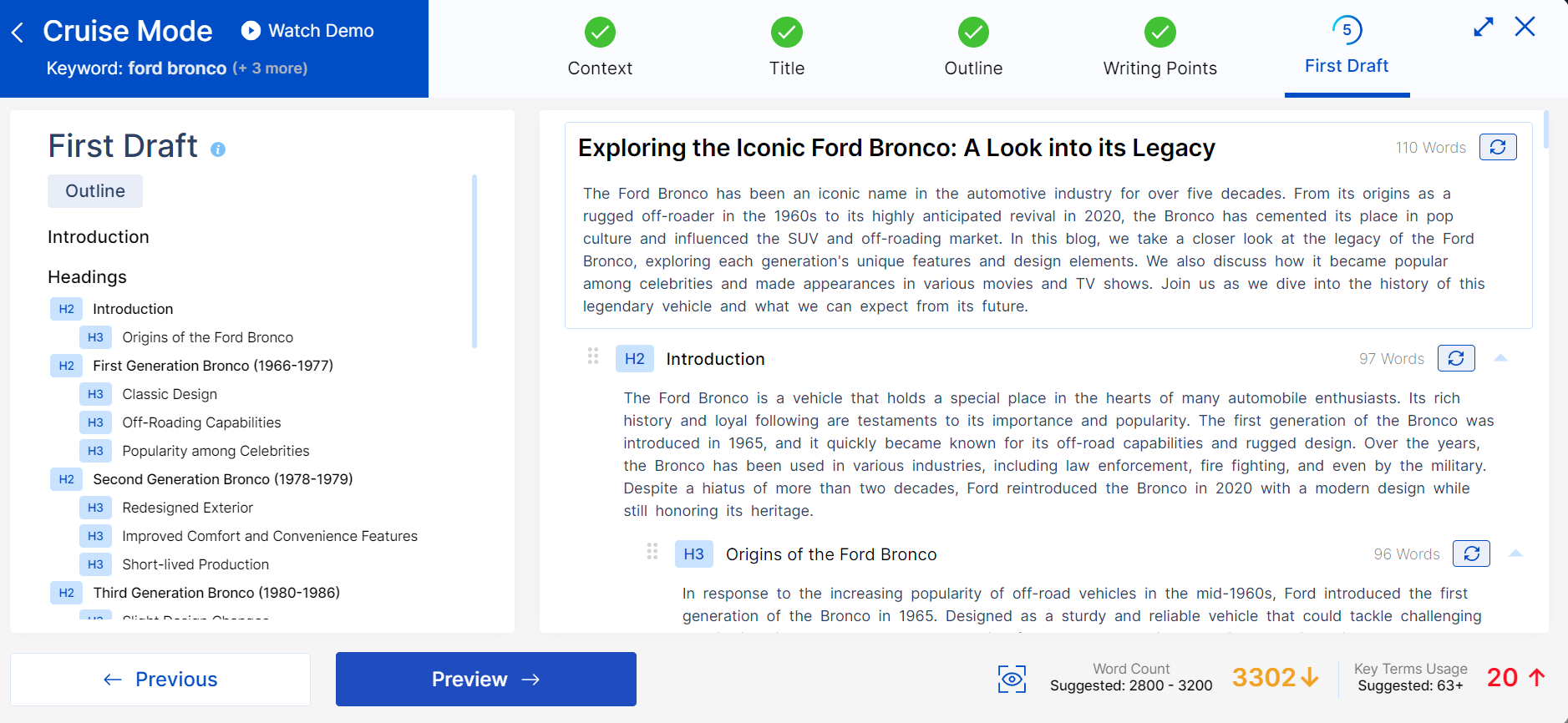This screenshot has height=723, width=1568.
Task: Click 'Suggested: 63+' key terms text
Action: tap(1411, 685)
